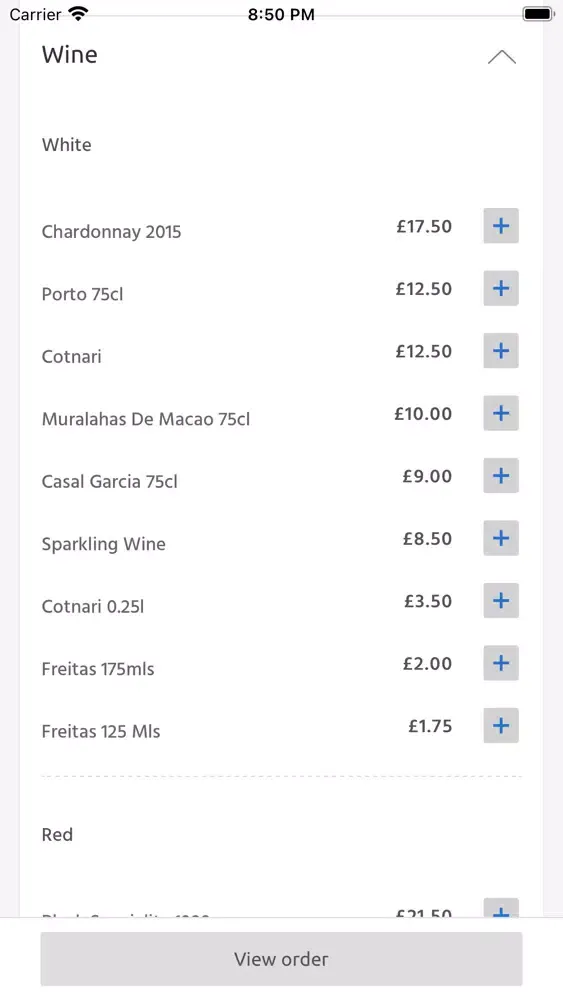Viewport: 563px width, 1000px height.
Task: Tap plus next to Casal Garcia 75cl
Action: (501, 476)
